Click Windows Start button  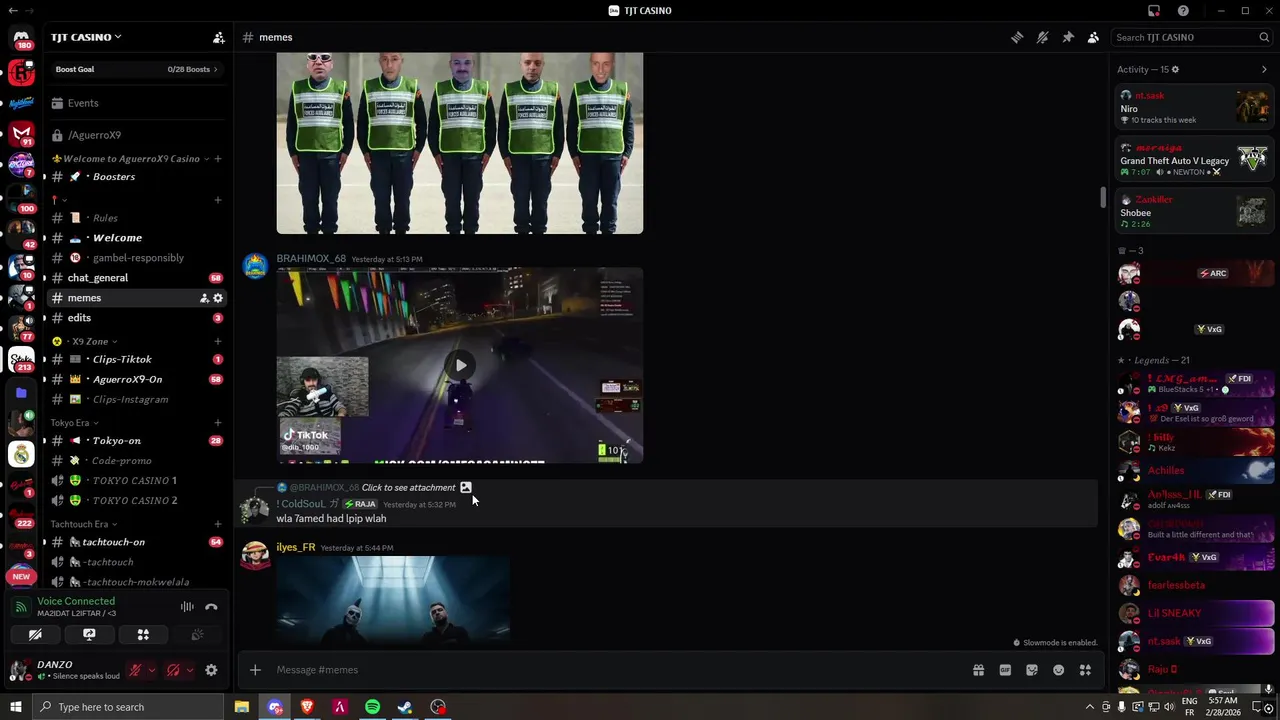point(16,707)
